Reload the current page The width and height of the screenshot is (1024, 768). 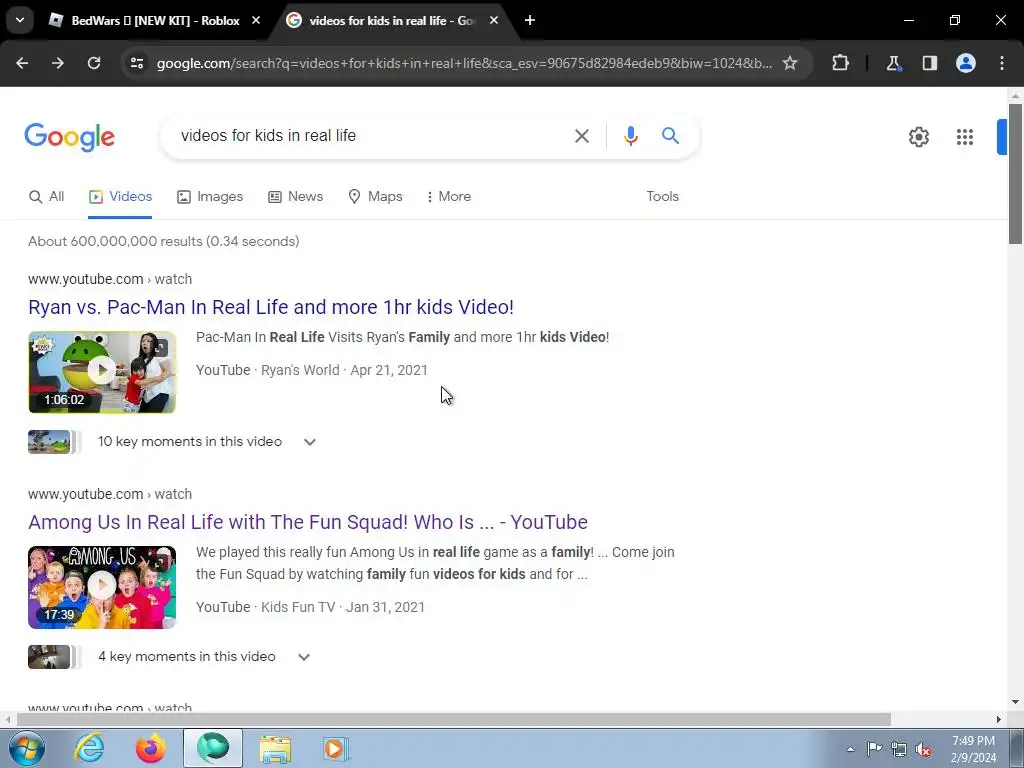(x=94, y=63)
